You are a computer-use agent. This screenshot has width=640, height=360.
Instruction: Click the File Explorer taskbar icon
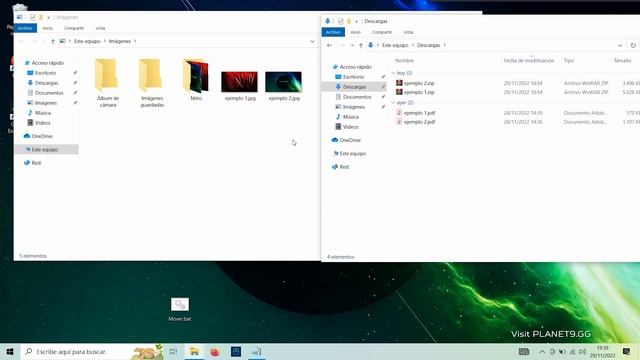194,351
